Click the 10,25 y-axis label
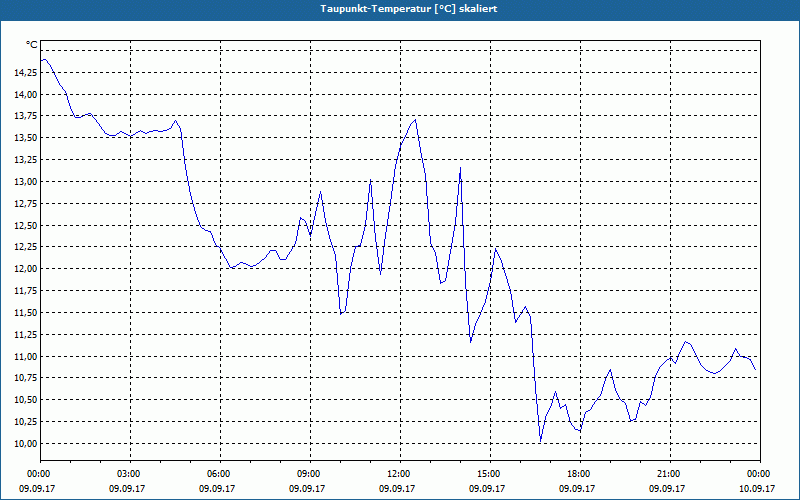Viewport: 800px width, 500px height. [x=26, y=421]
